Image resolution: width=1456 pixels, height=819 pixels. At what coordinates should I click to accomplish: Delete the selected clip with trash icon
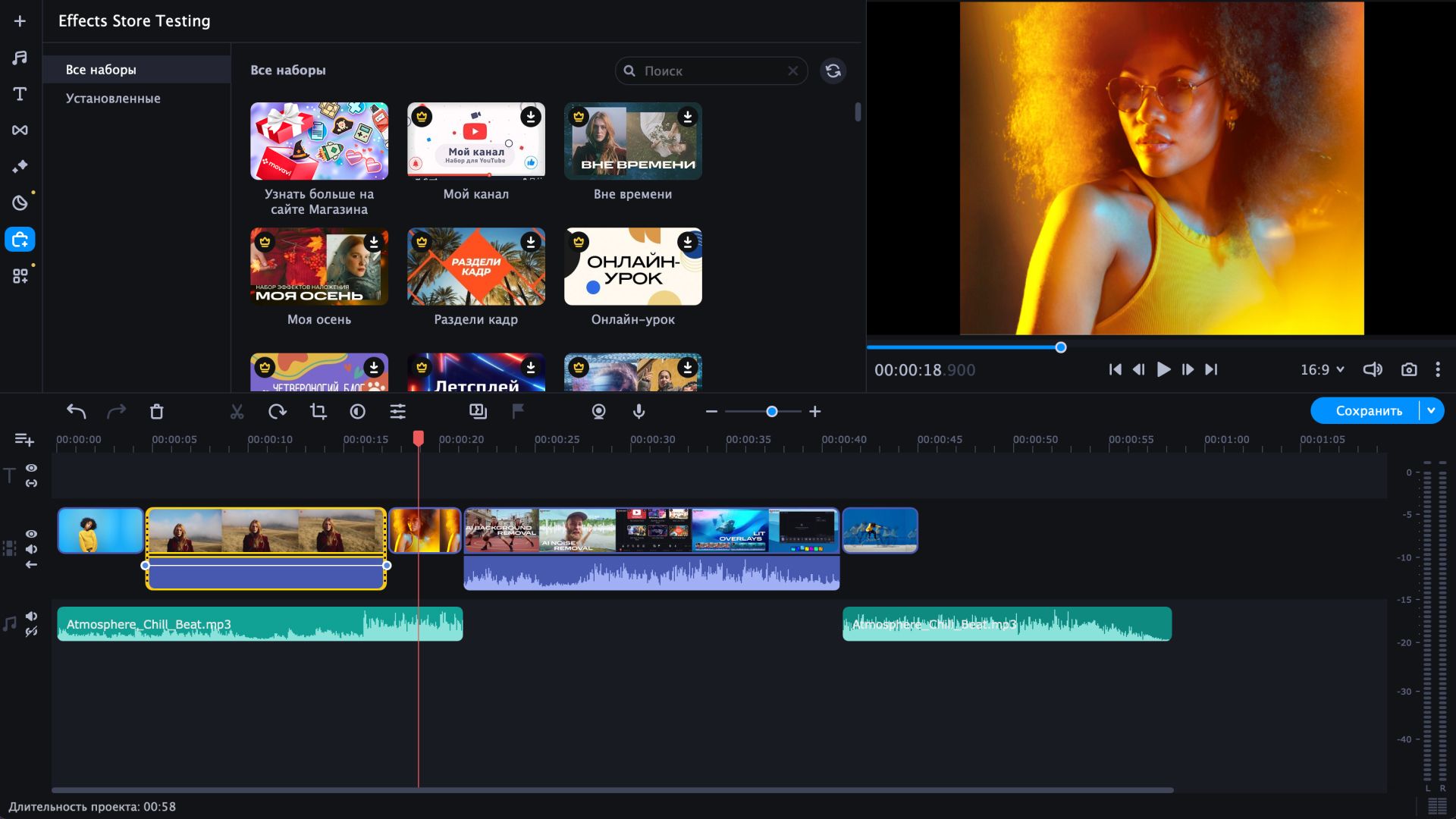pyautogui.click(x=156, y=412)
